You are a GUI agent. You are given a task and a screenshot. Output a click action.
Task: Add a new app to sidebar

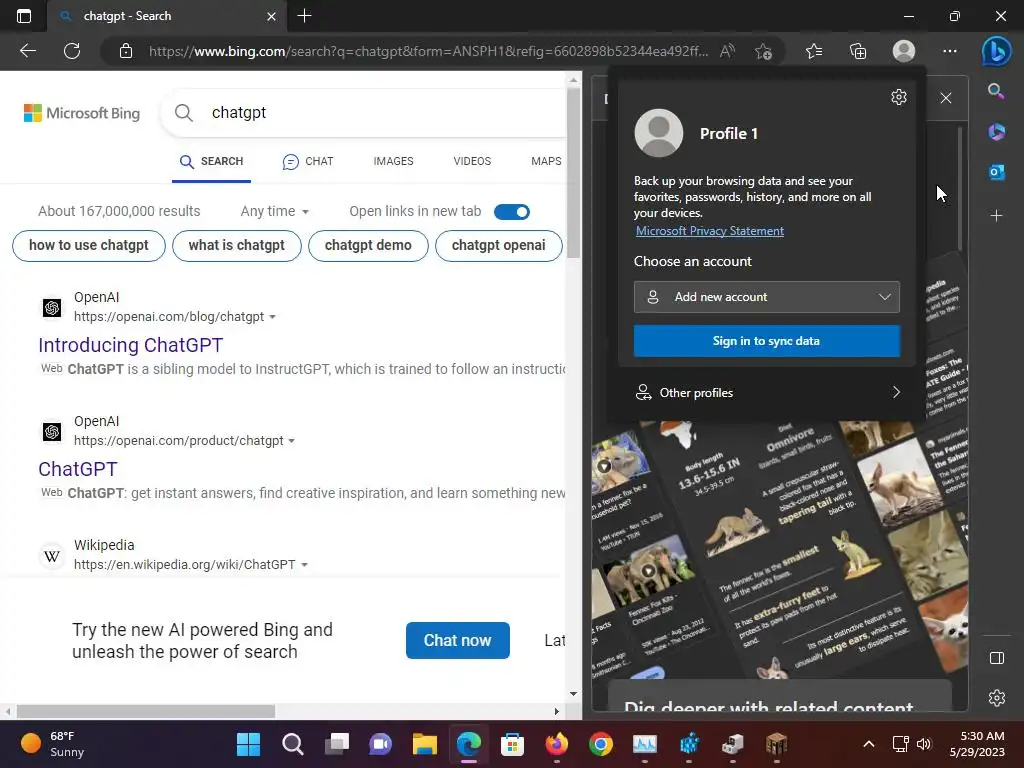point(996,216)
